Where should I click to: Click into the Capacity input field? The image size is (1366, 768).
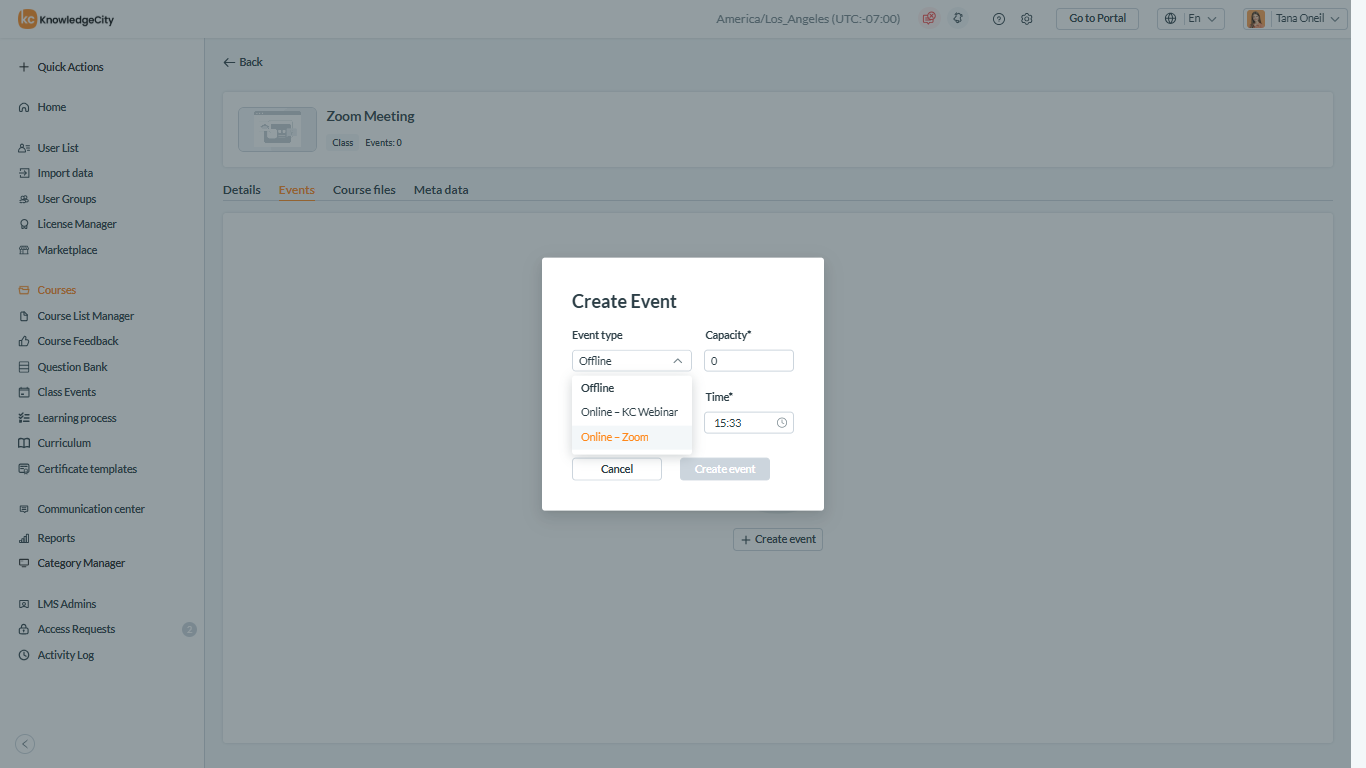(x=748, y=361)
